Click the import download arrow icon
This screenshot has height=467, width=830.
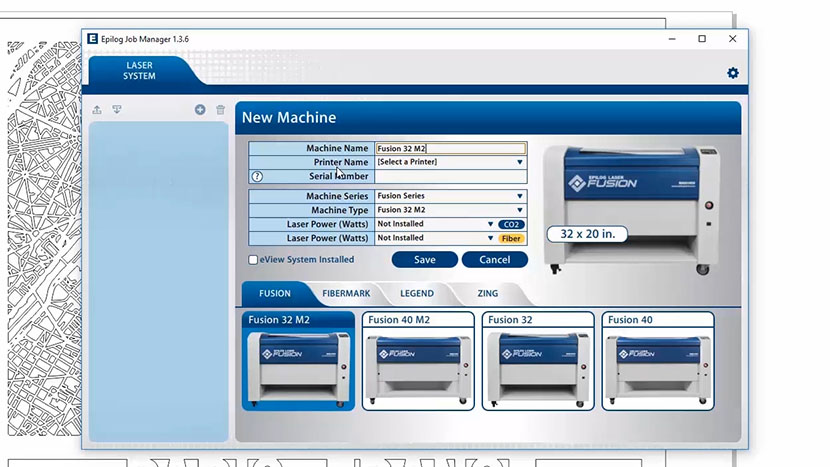pos(117,110)
